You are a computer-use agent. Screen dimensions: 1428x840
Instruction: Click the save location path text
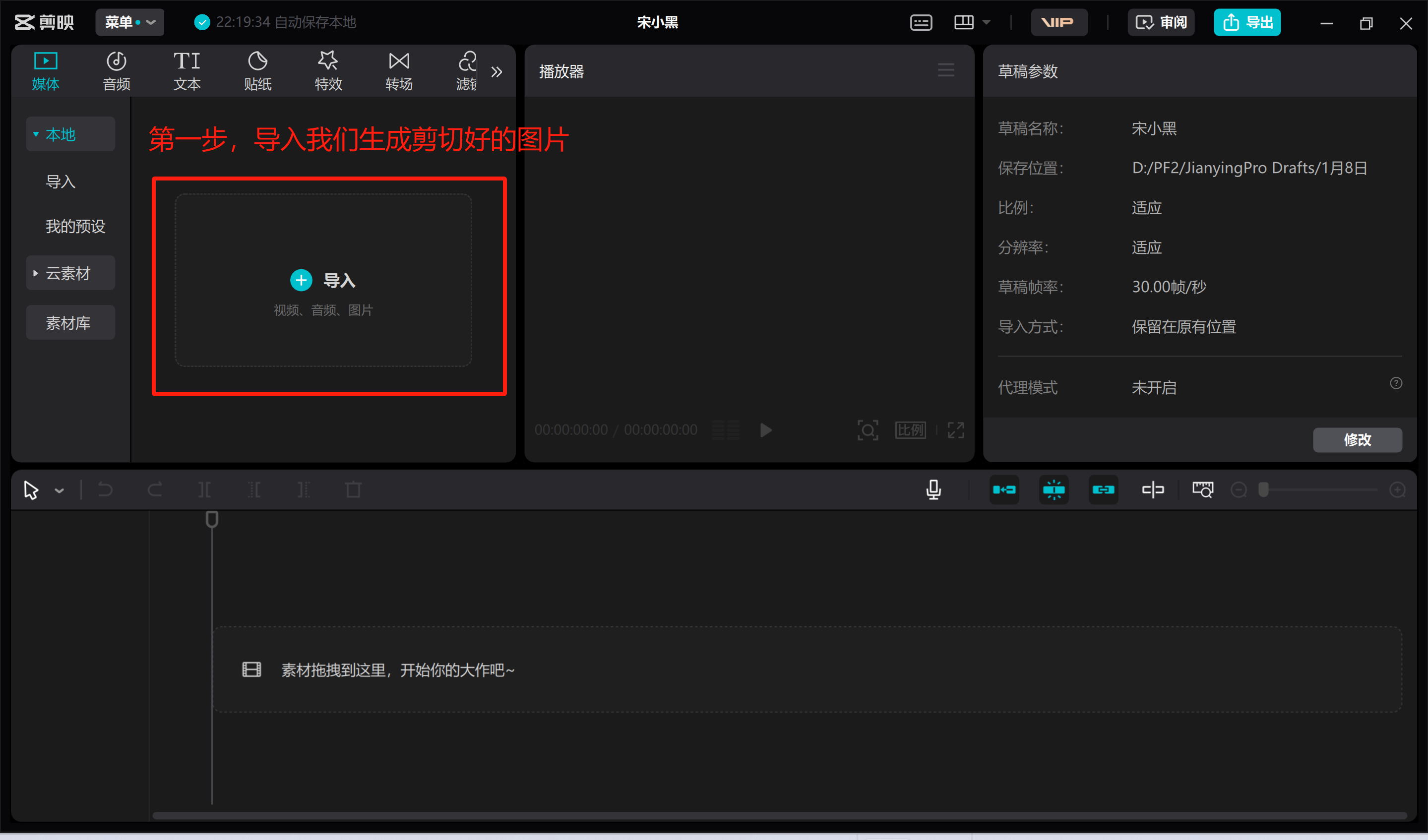tap(1249, 168)
